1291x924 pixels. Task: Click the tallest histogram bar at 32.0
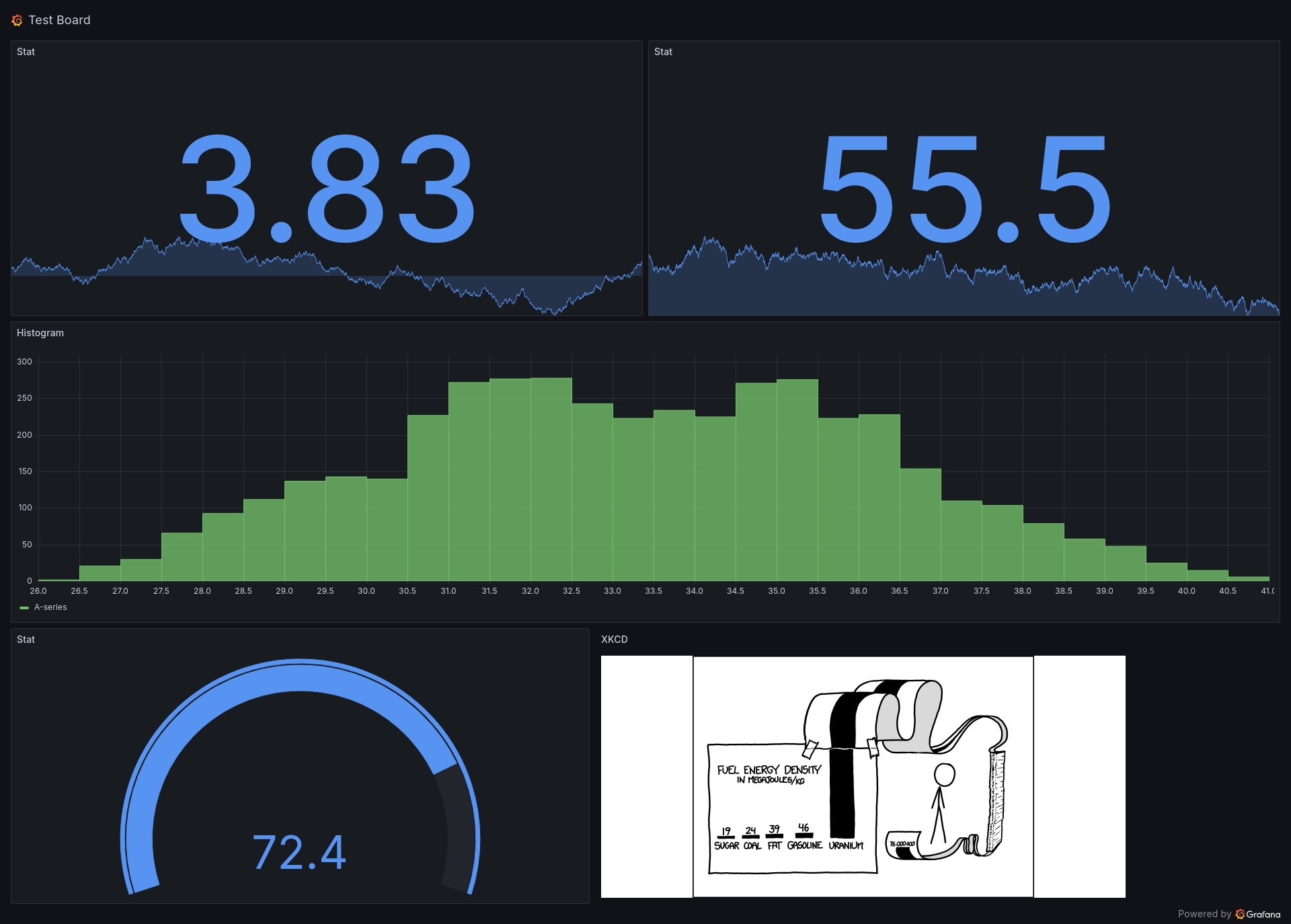tap(551, 479)
